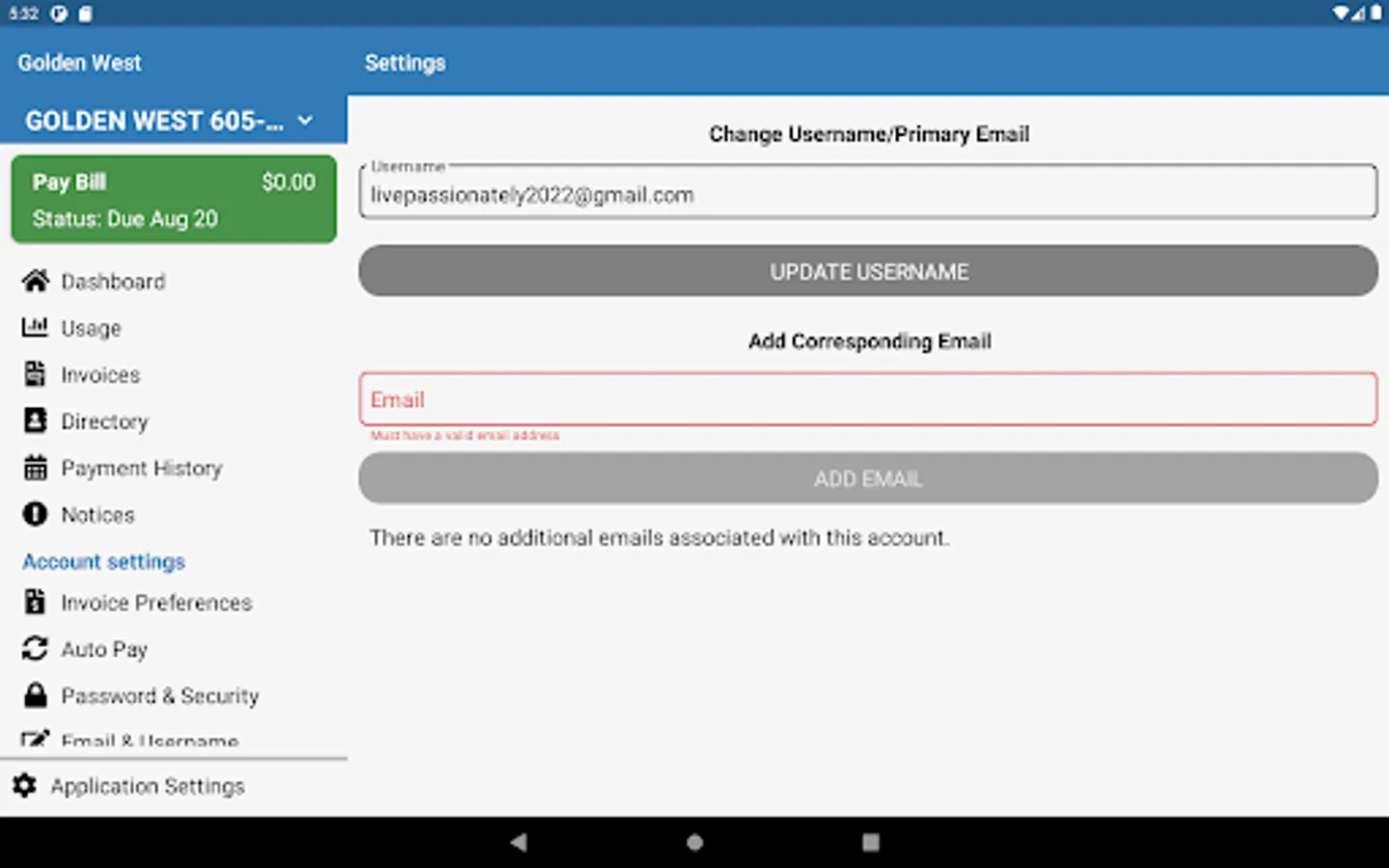This screenshot has height=868, width=1389.
Task: Click the Notices exclamation icon
Action: [x=35, y=514]
